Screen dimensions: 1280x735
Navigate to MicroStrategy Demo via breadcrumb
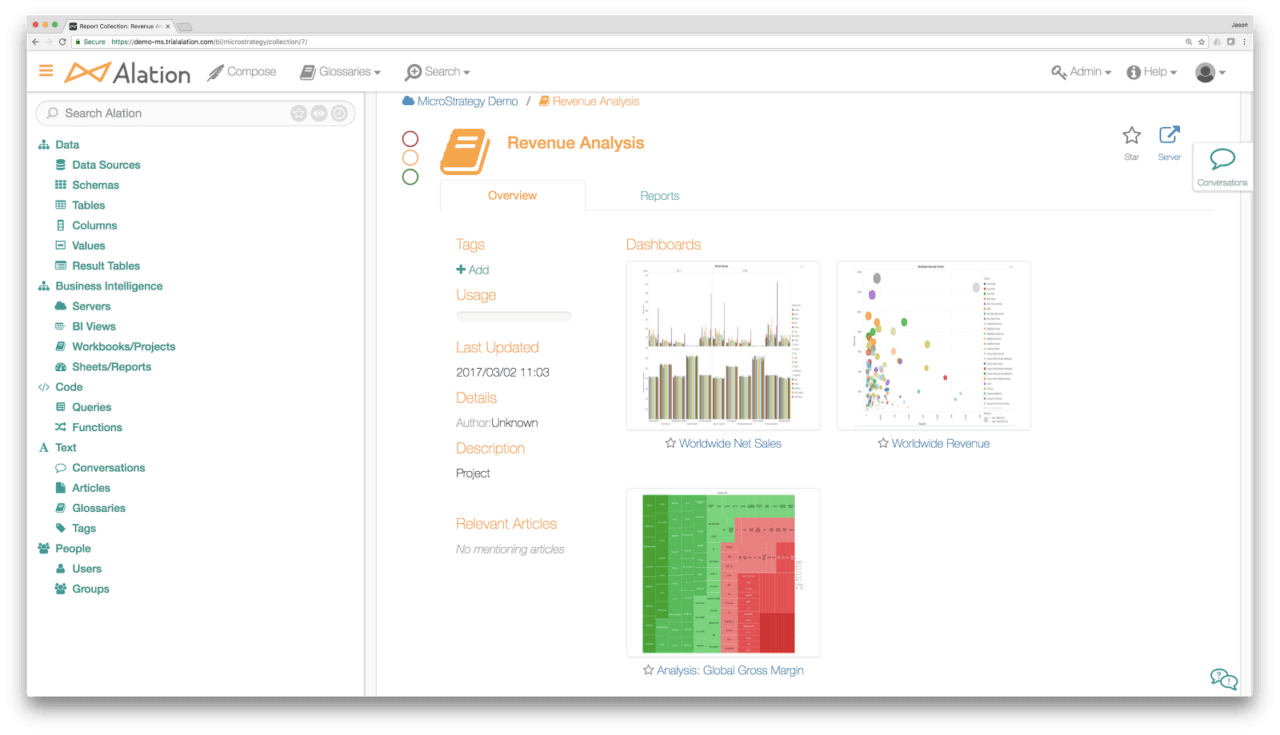pos(466,101)
